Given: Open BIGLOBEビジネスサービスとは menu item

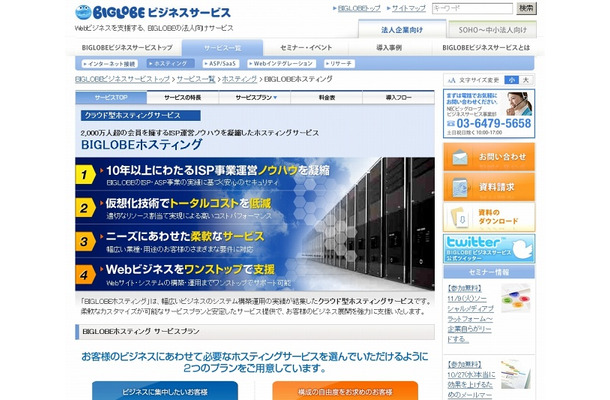Looking at the screenshot, I should pos(486,47).
